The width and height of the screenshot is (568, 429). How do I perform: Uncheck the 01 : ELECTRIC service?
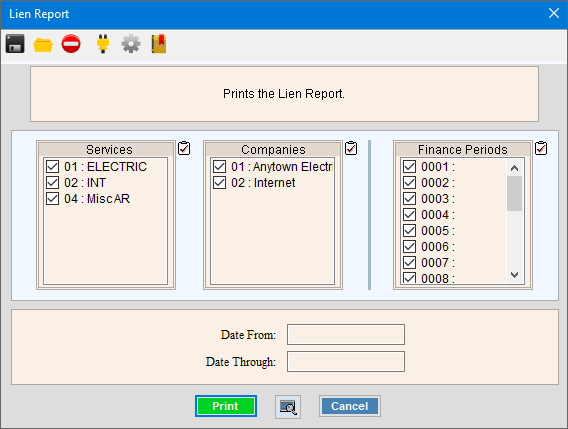53,167
